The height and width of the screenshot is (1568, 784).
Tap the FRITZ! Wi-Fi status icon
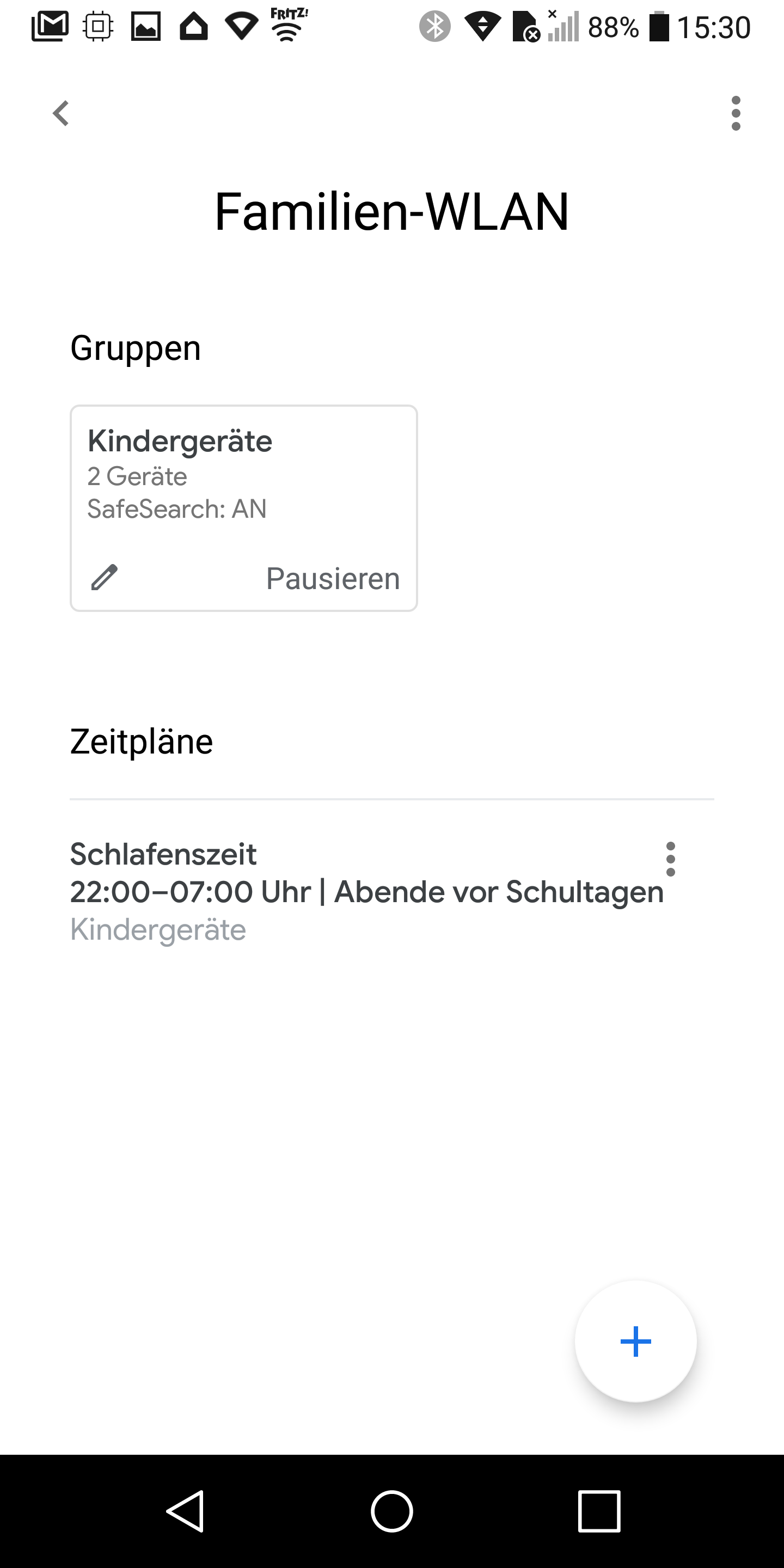289,25
